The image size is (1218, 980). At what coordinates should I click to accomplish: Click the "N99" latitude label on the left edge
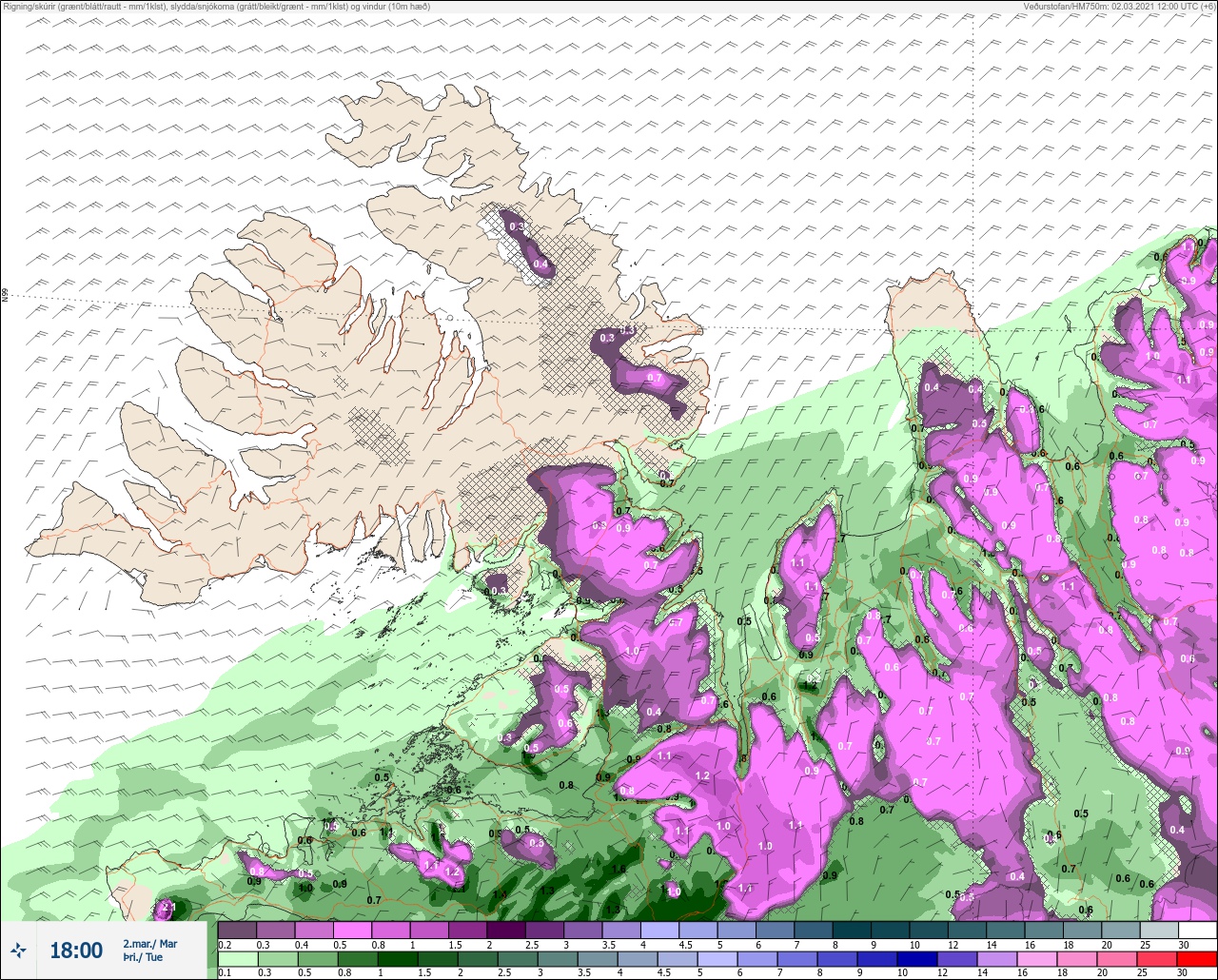click(5, 296)
